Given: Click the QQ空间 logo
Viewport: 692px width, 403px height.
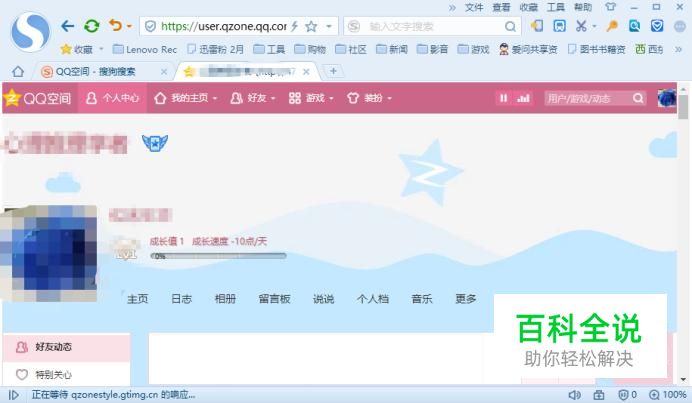Looking at the screenshot, I should pos(38,98).
